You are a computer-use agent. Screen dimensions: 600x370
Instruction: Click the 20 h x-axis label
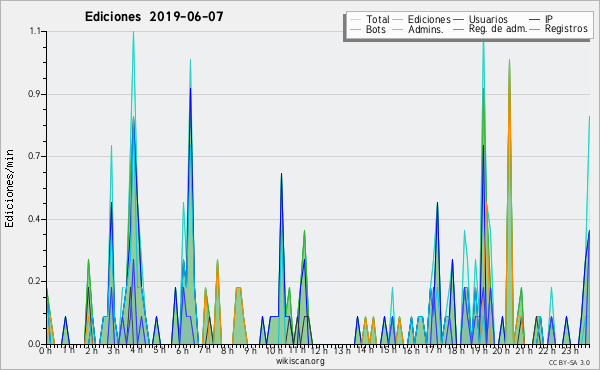coord(501,350)
